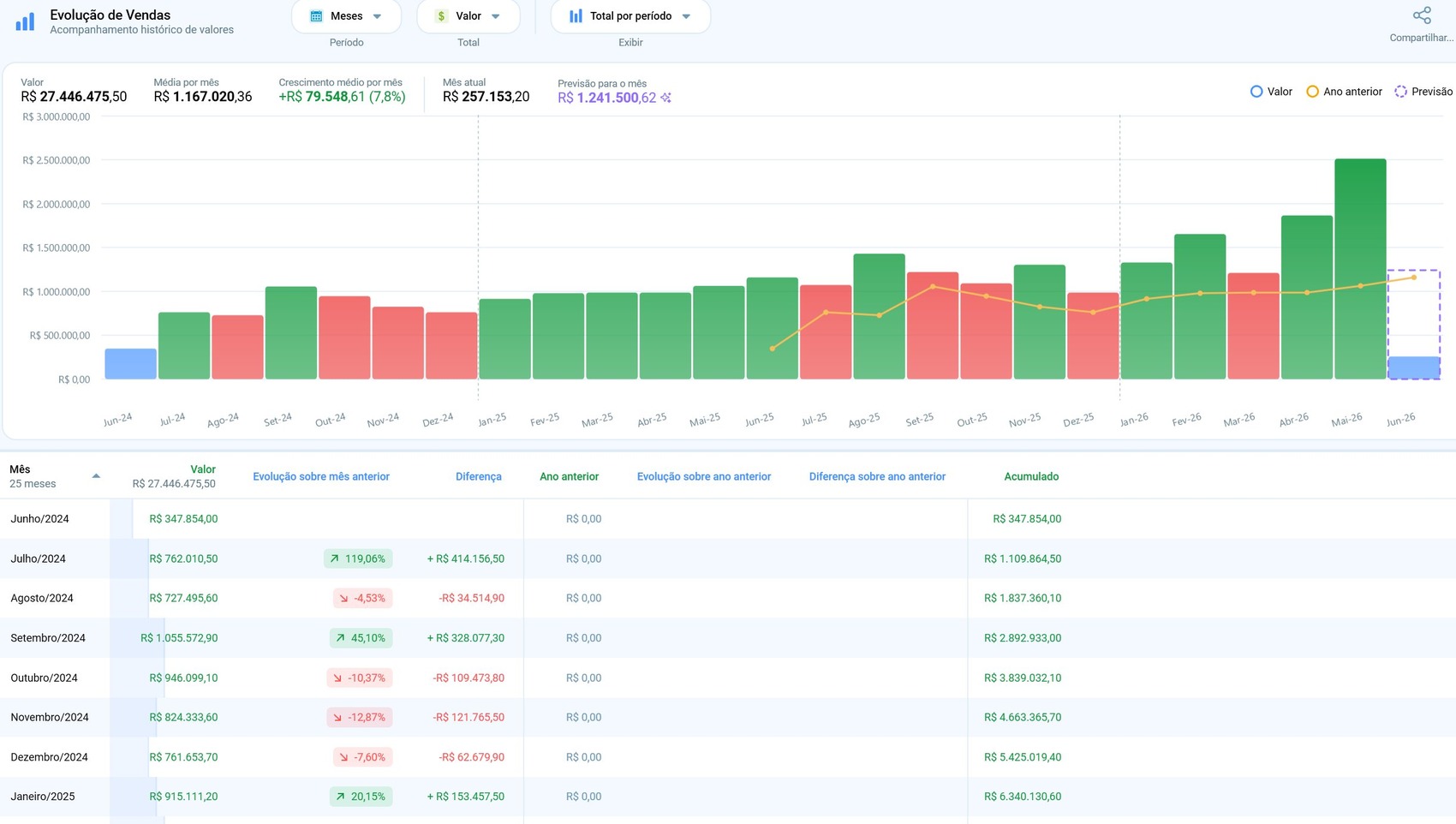Click the calendar icon in Meses selector
The image size is (1456, 824).
(x=316, y=16)
